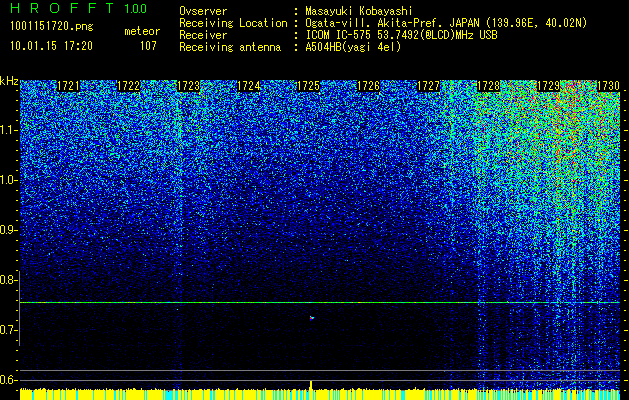Click the 'Receiving antenna' field label
Screen dimensions: 629x400
[x=230, y=47]
